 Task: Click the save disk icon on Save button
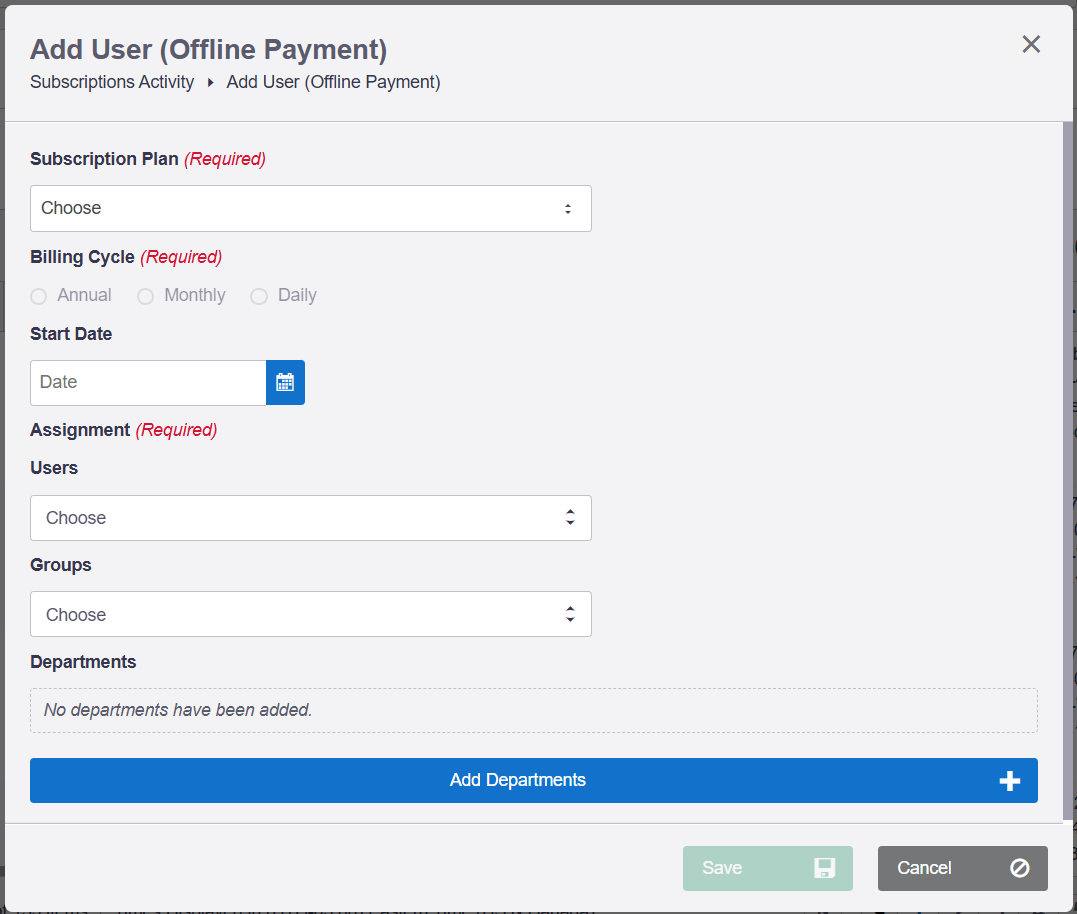point(827,868)
